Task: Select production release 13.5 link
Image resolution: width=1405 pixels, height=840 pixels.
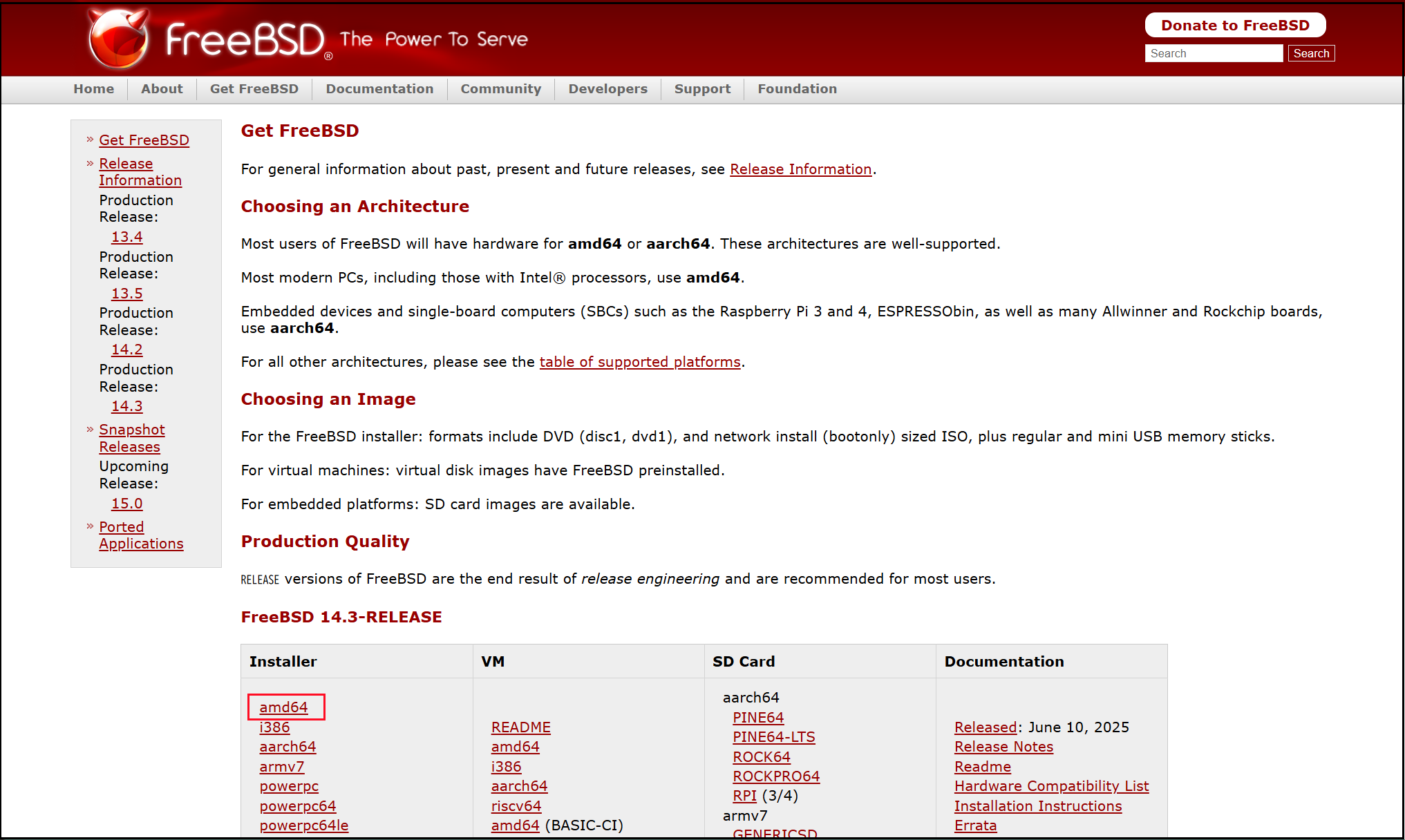Action: point(127,294)
